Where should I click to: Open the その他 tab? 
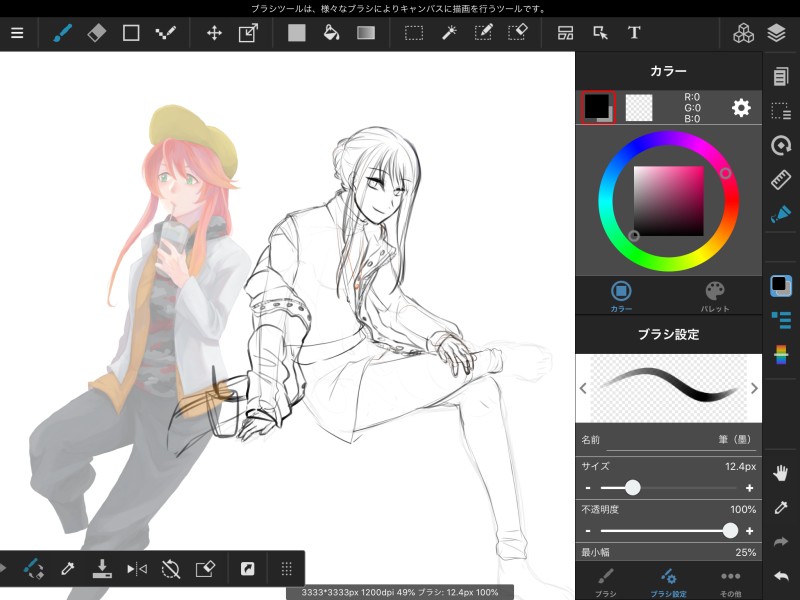[x=730, y=582]
